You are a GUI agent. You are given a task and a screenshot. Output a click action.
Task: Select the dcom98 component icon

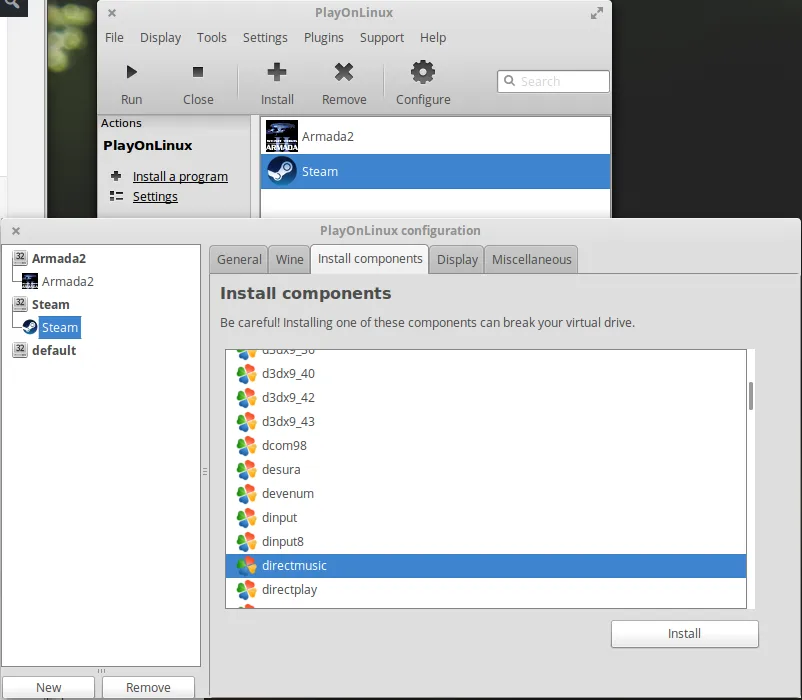[x=246, y=445]
